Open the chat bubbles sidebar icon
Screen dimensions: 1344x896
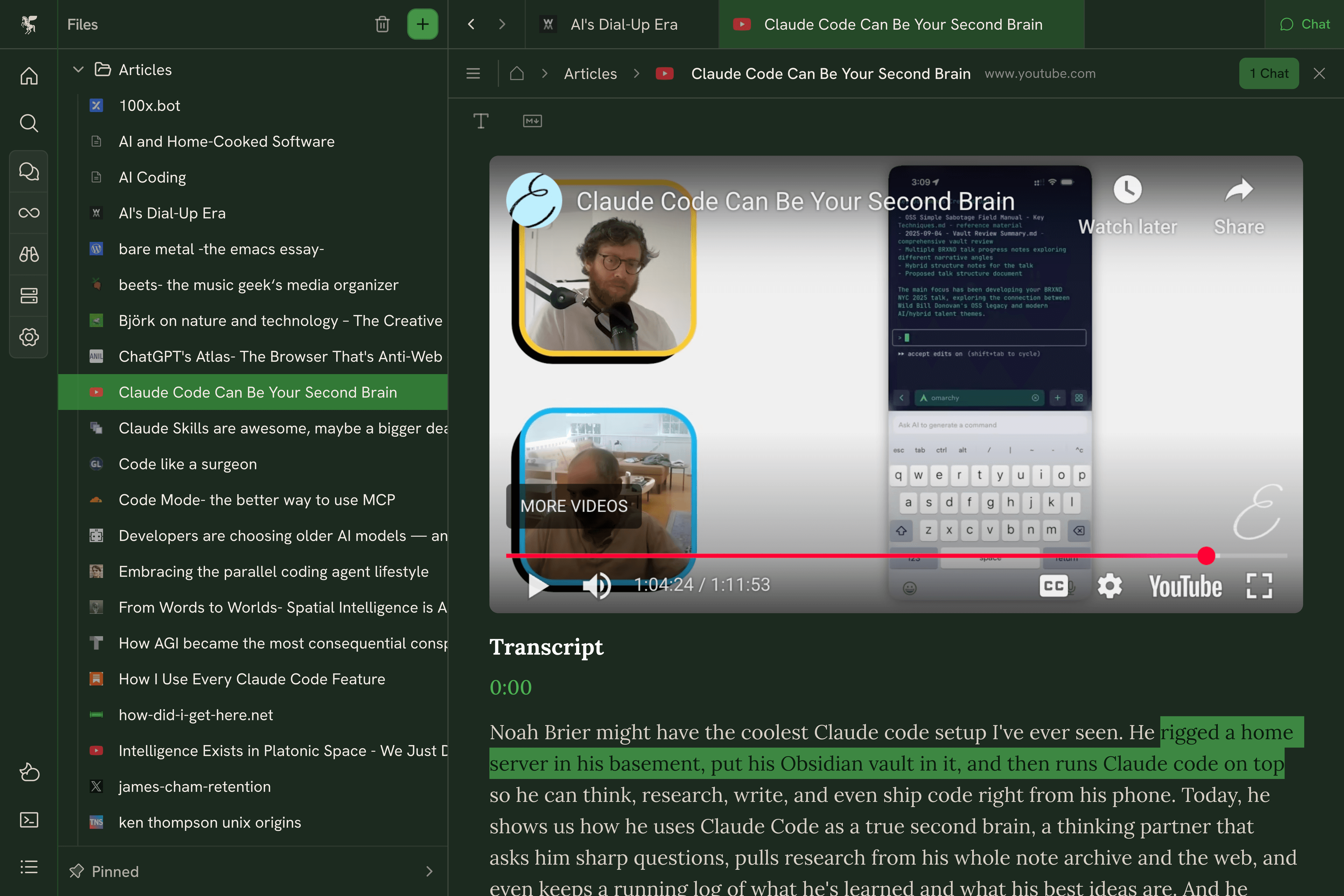tap(29, 171)
